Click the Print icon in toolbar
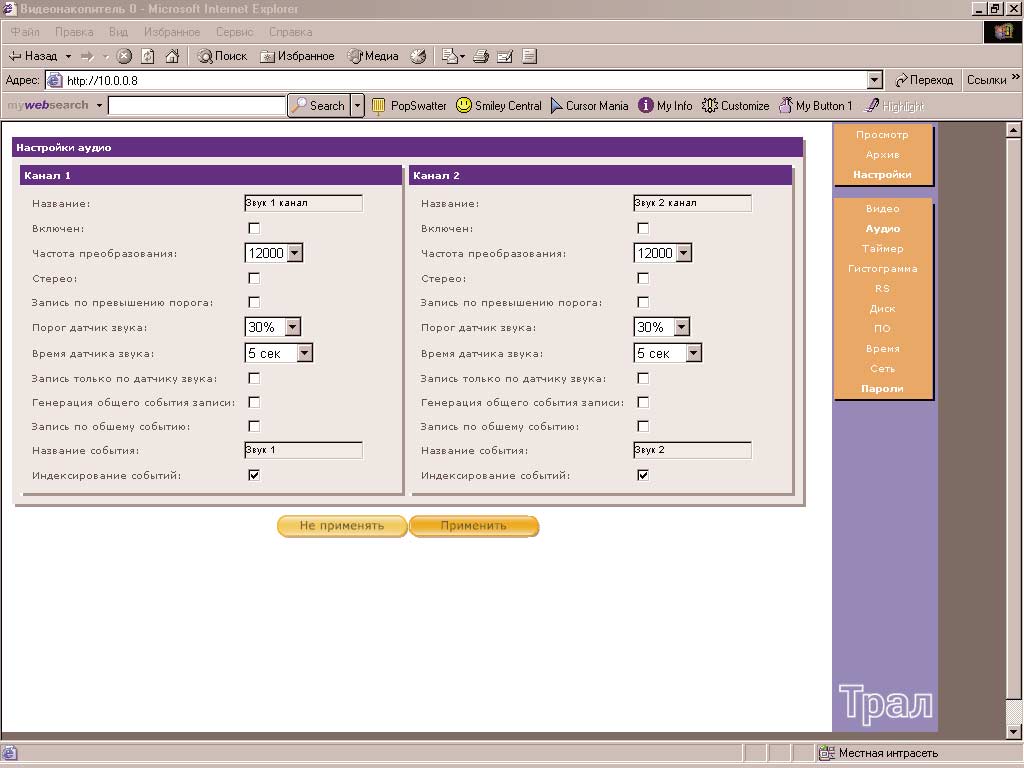 [x=480, y=56]
